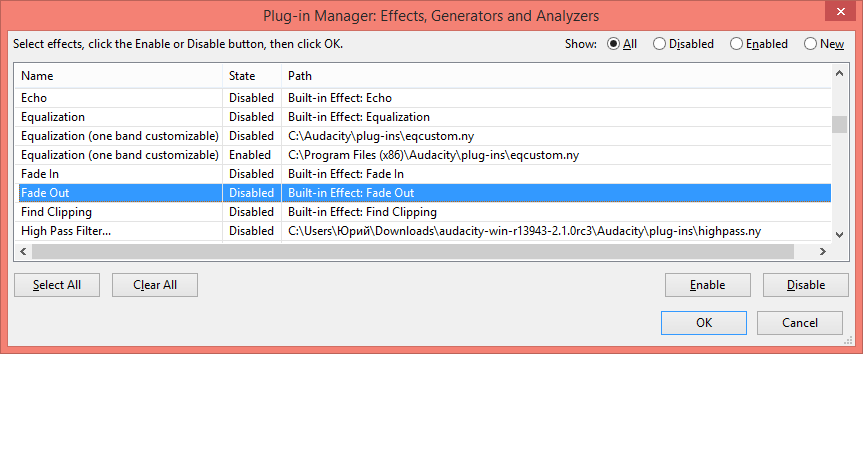Sort by the Name column header

tap(118, 76)
